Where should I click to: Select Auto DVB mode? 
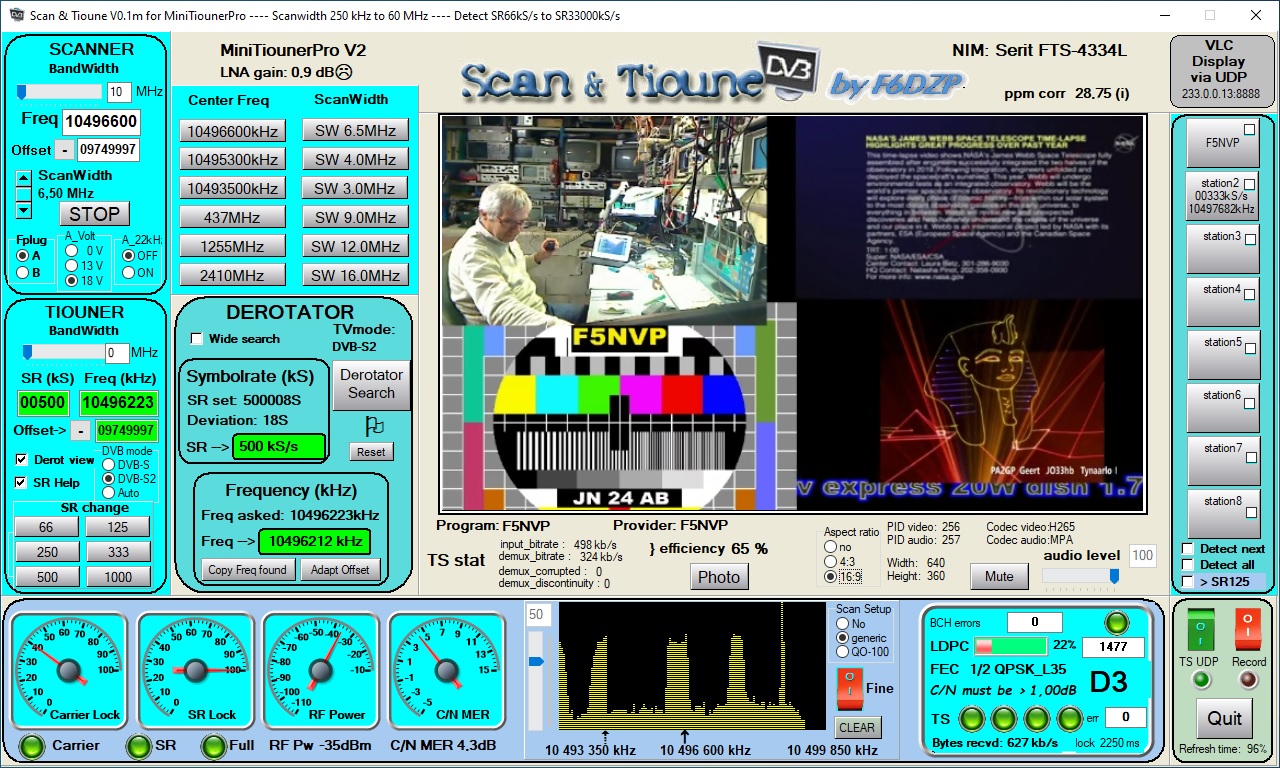pos(109,493)
